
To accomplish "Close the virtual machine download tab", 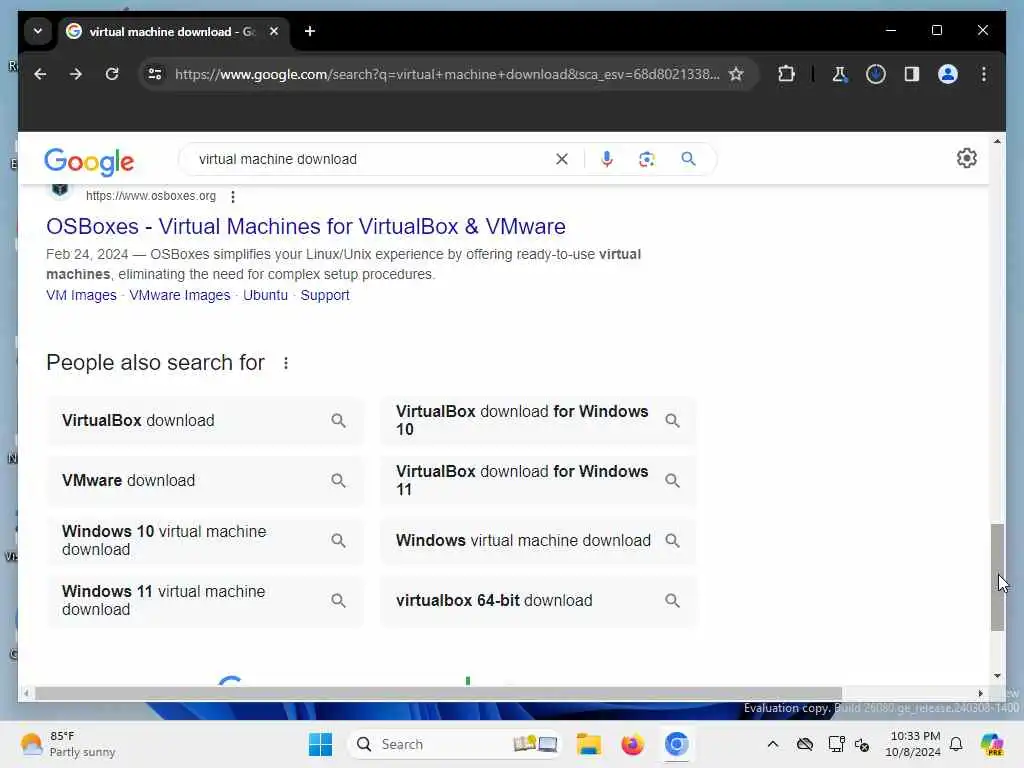I will (274, 31).
